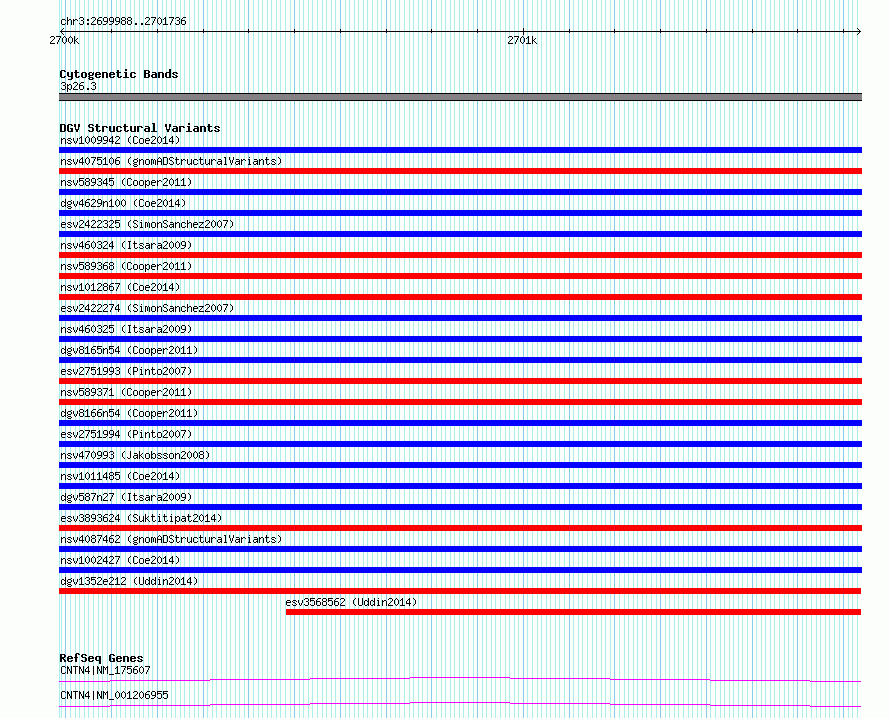This screenshot has height=718, width=890.
Task: Click the gray 3p26.3 cytogenetic band bar
Action: (x=460, y=97)
